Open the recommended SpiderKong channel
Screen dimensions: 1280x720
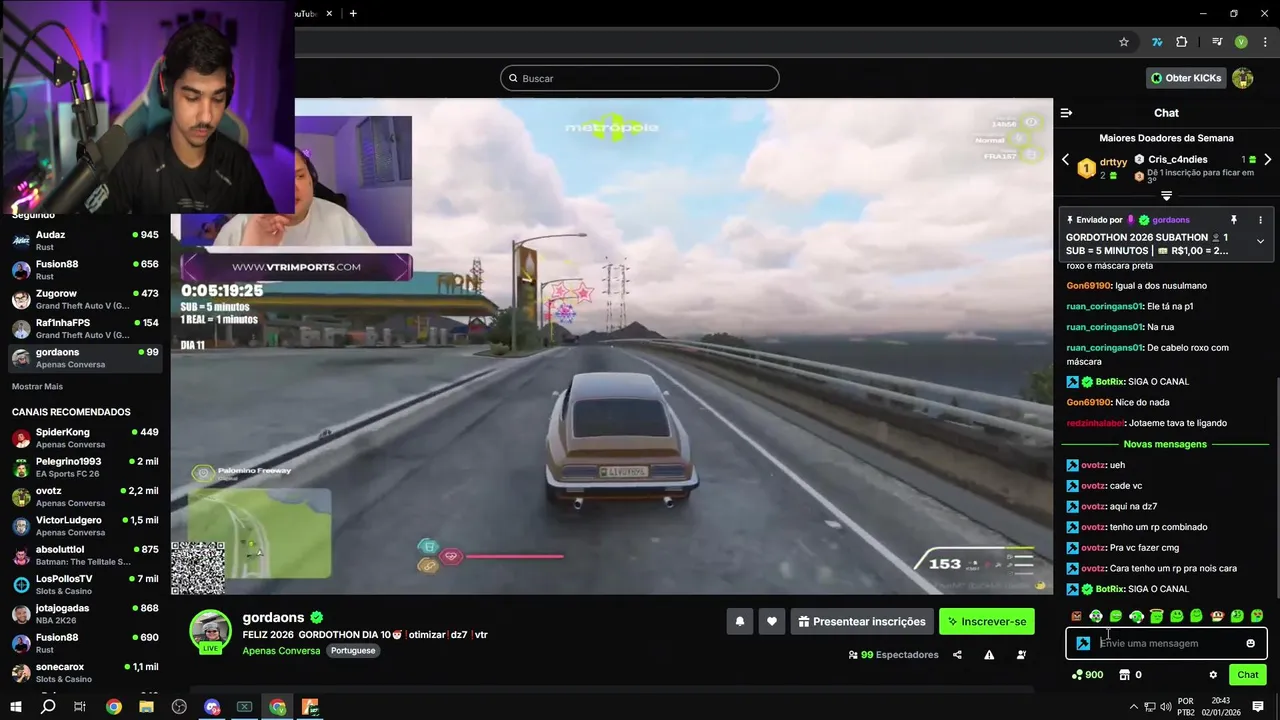tap(85, 438)
